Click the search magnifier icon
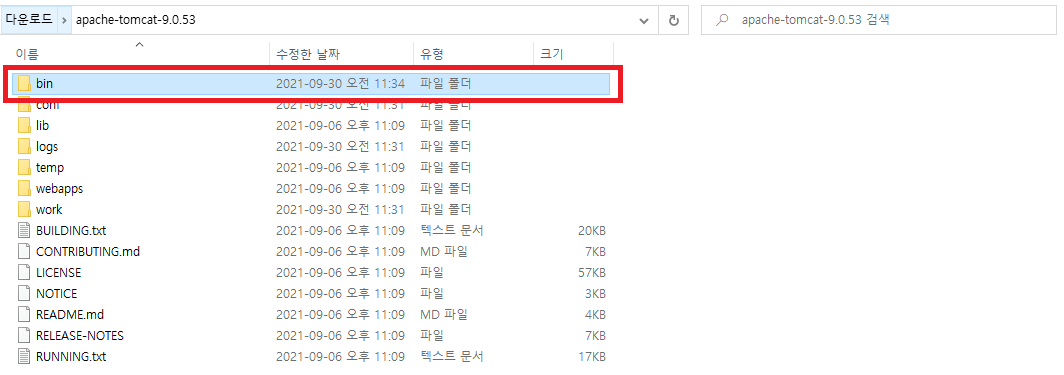Image resolution: width=1064 pixels, height=375 pixels. coord(723,20)
